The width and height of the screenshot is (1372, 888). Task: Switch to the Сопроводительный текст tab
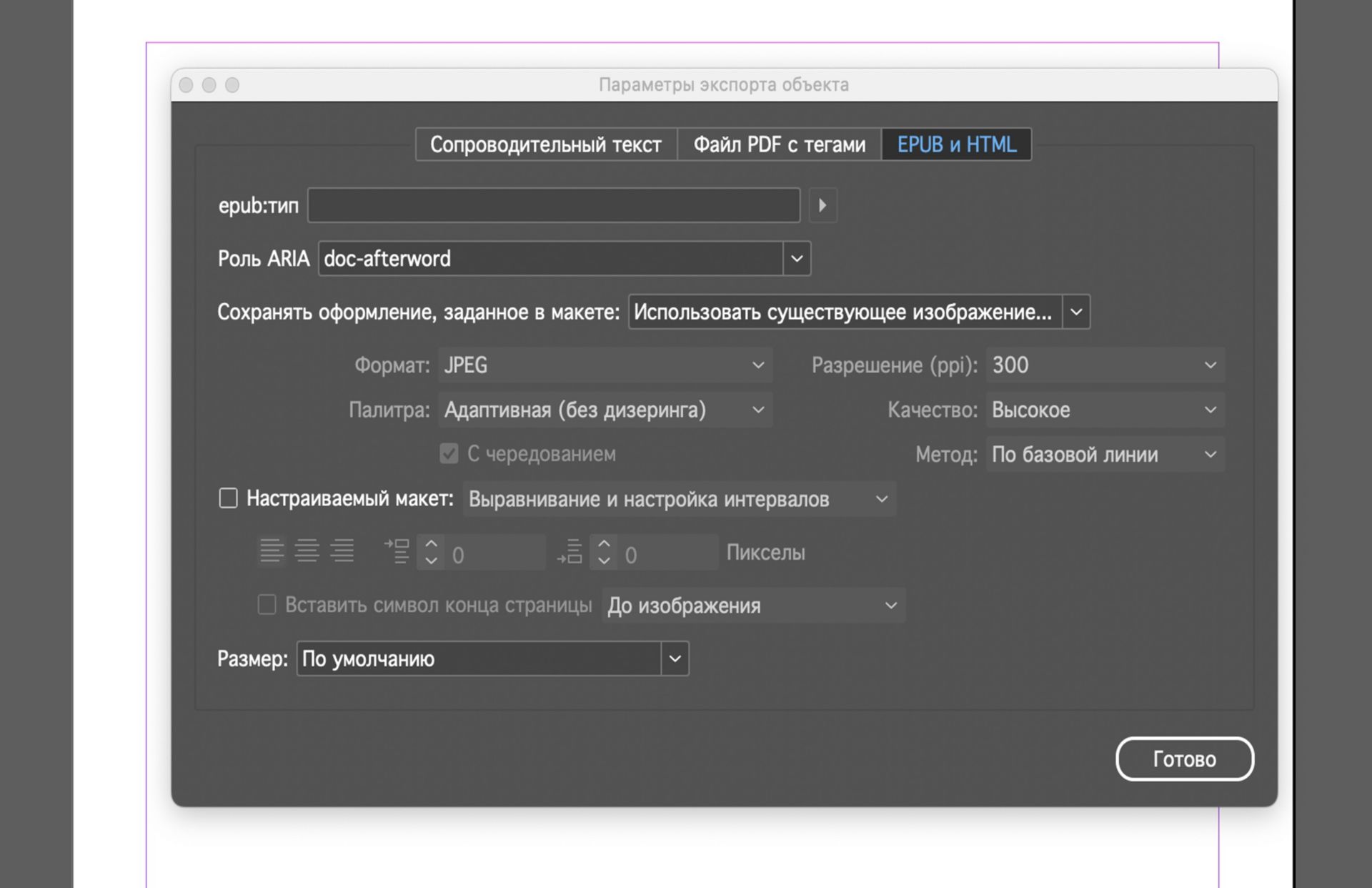[x=544, y=144]
